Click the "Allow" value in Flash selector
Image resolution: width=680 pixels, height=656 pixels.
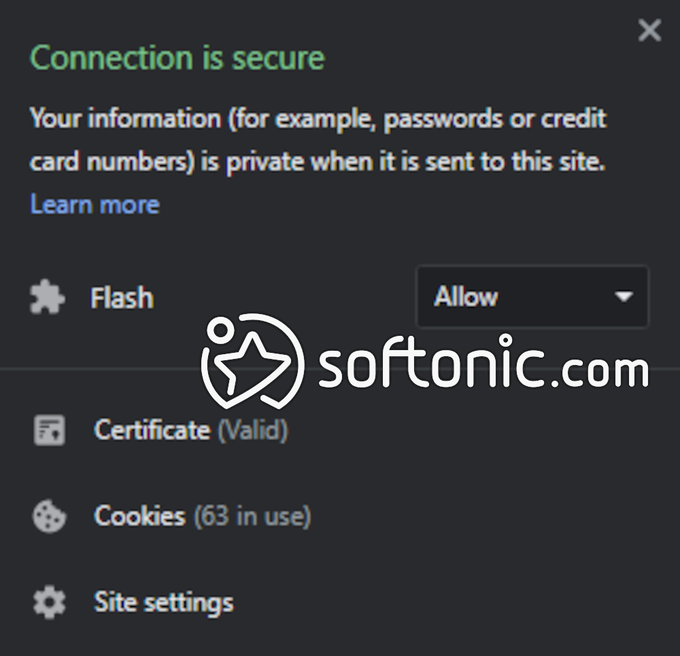click(x=466, y=297)
